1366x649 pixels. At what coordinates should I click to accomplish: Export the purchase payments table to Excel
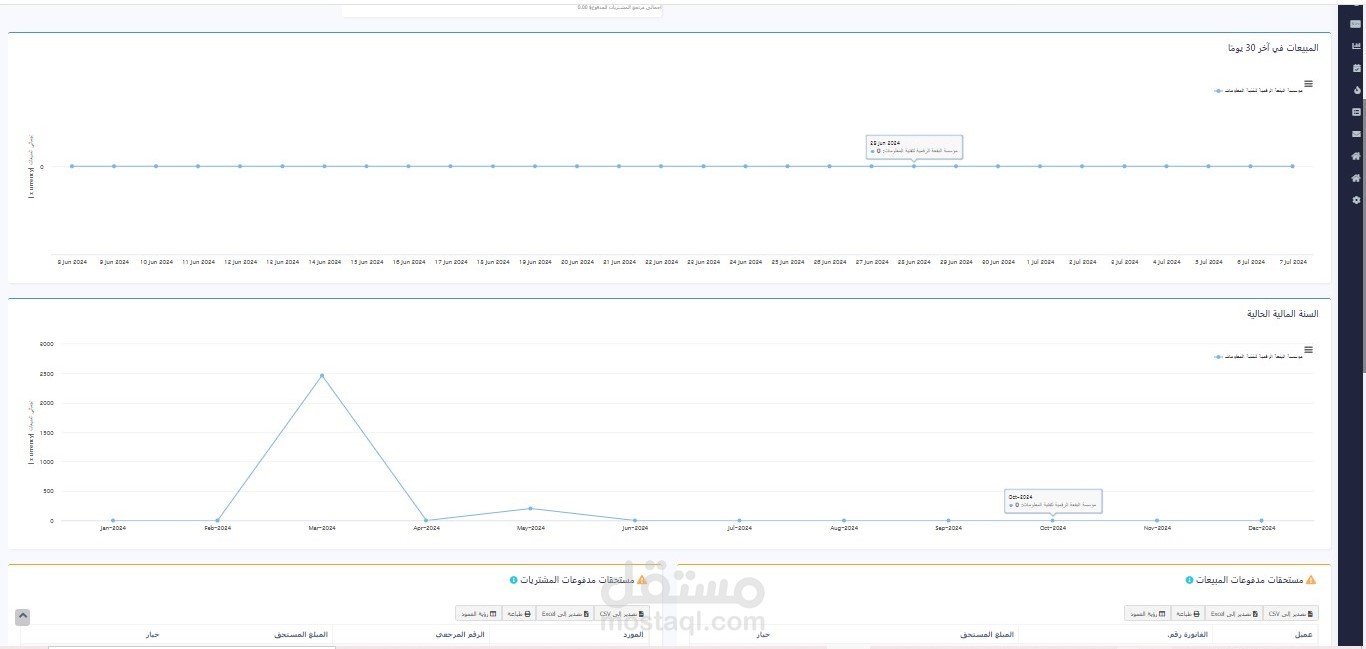point(565,613)
